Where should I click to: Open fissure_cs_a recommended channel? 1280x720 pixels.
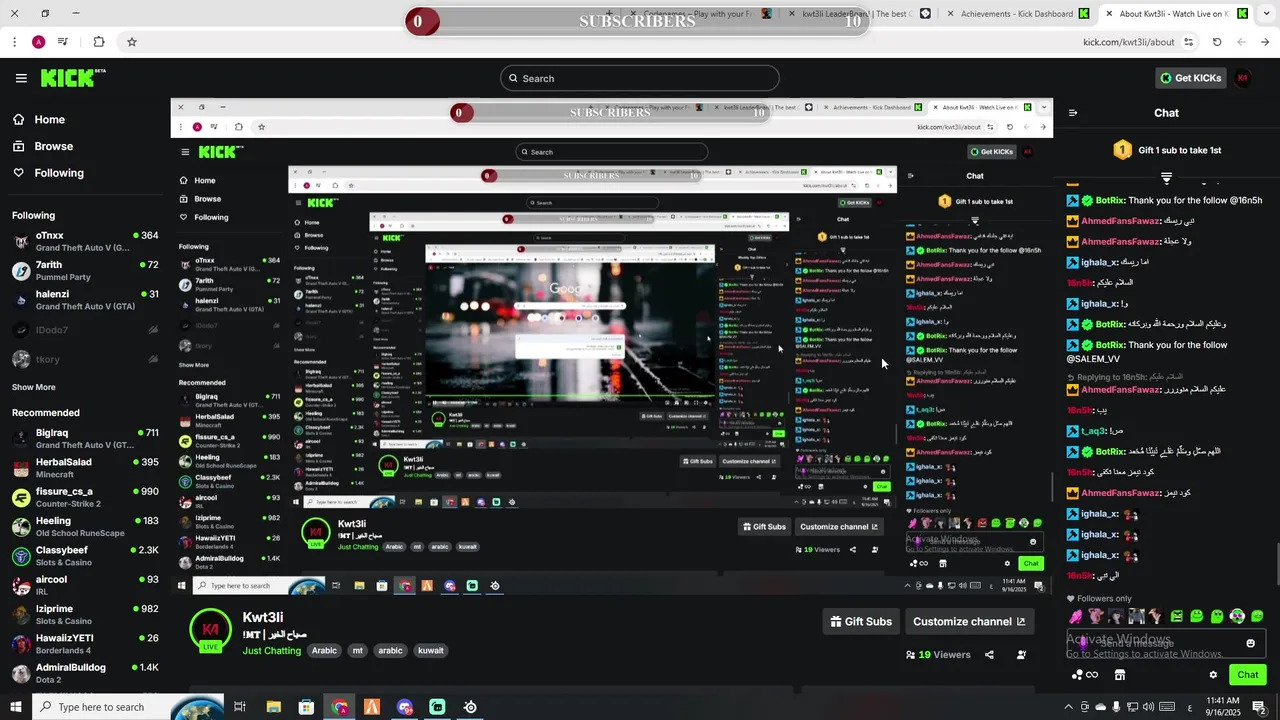click(x=85, y=497)
